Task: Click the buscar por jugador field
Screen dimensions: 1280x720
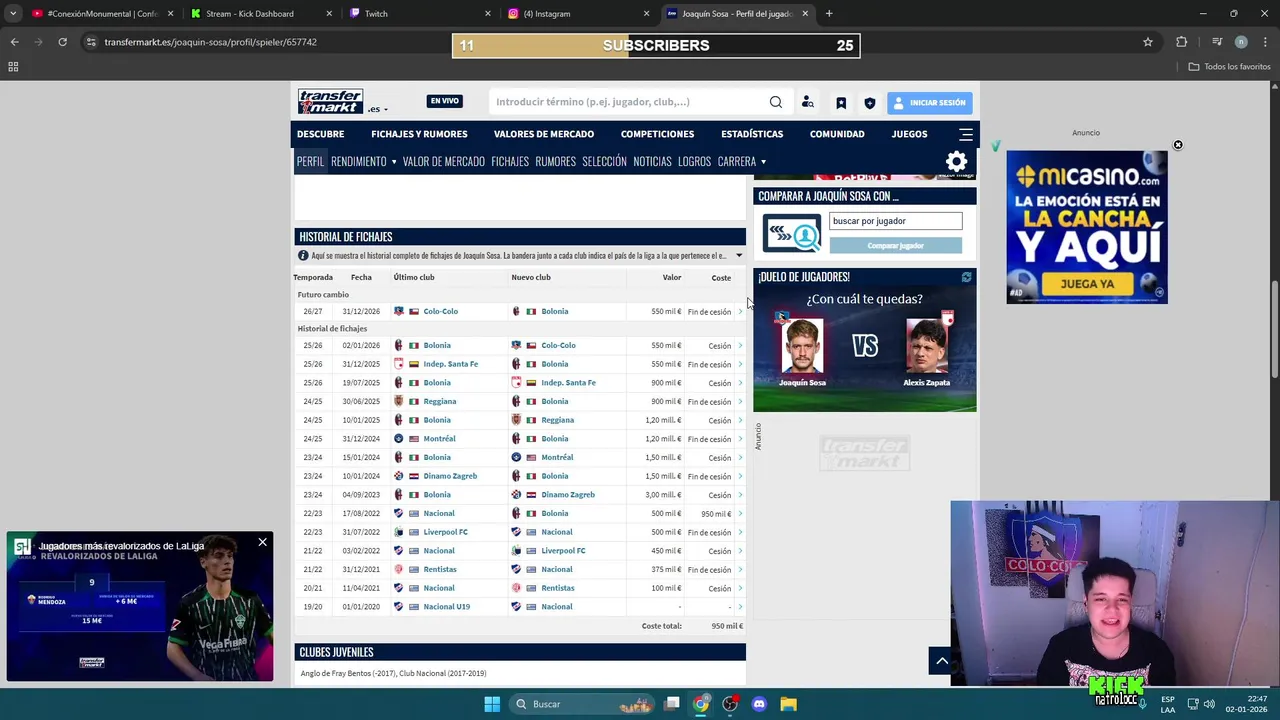Action: [896, 221]
